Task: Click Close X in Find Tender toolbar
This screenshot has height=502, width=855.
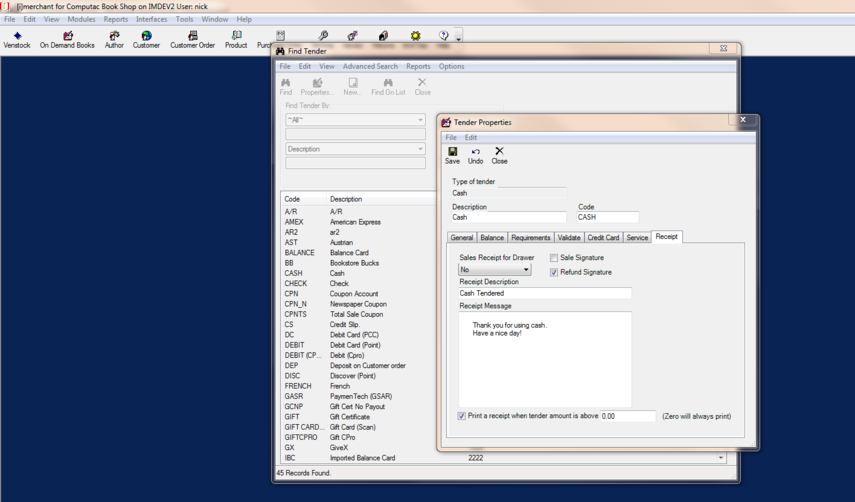Action: pyautogui.click(x=422, y=87)
